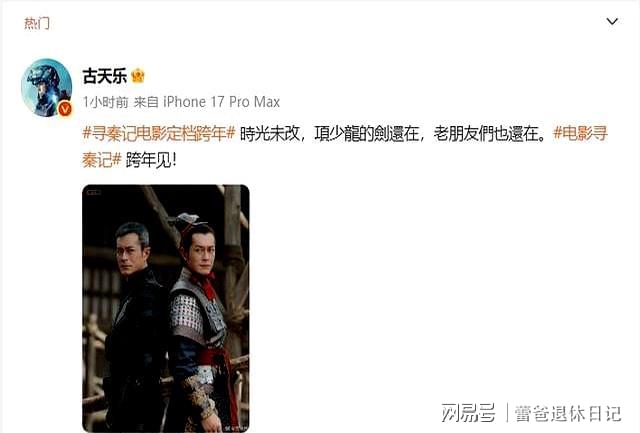This screenshot has width=640, height=433.
Task: Open the 古天乐 username link
Action: [104, 76]
